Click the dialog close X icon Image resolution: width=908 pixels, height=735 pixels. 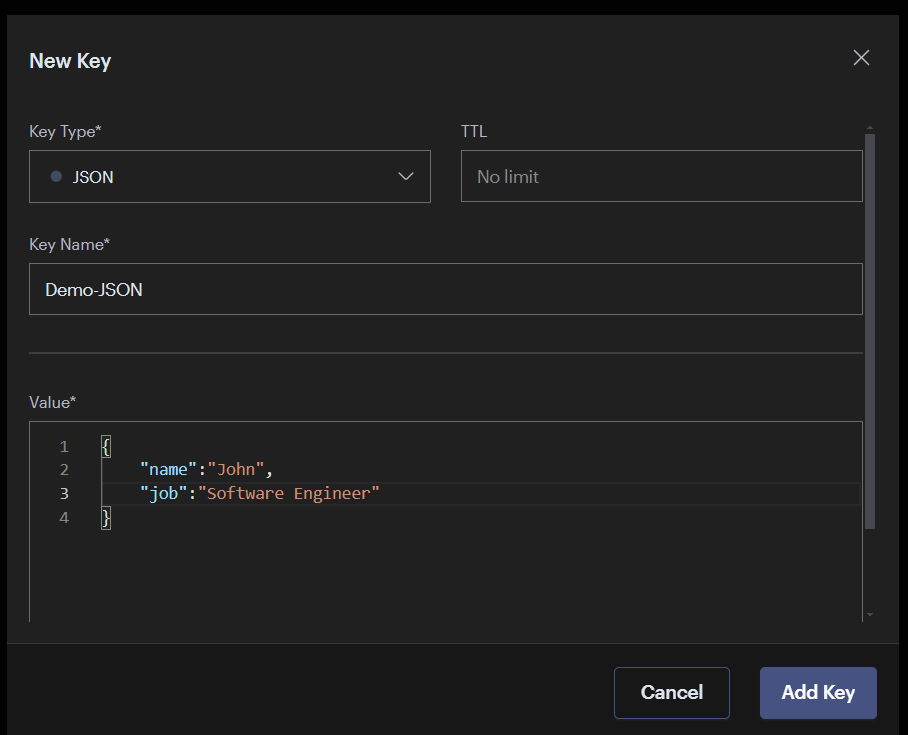pos(861,57)
